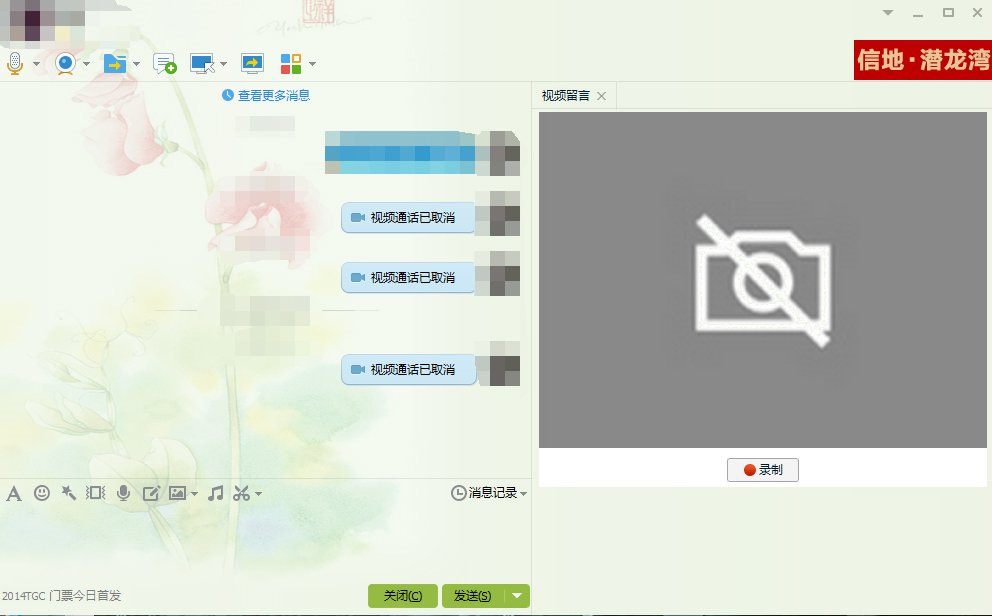Record a voice message with the mic icon
The height and width of the screenshot is (616, 992).
click(123, 493)
